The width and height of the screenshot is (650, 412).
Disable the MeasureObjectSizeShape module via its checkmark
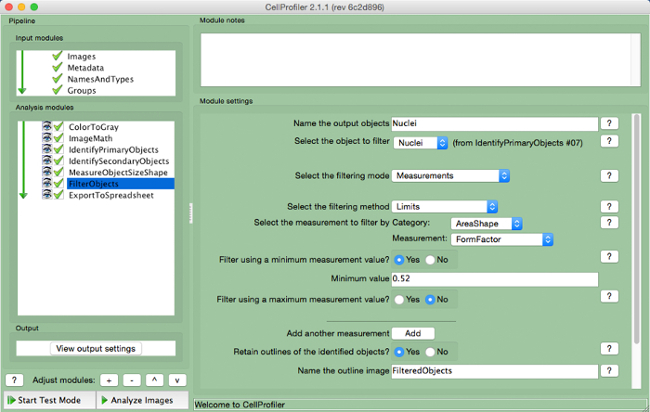click(58, 172)
